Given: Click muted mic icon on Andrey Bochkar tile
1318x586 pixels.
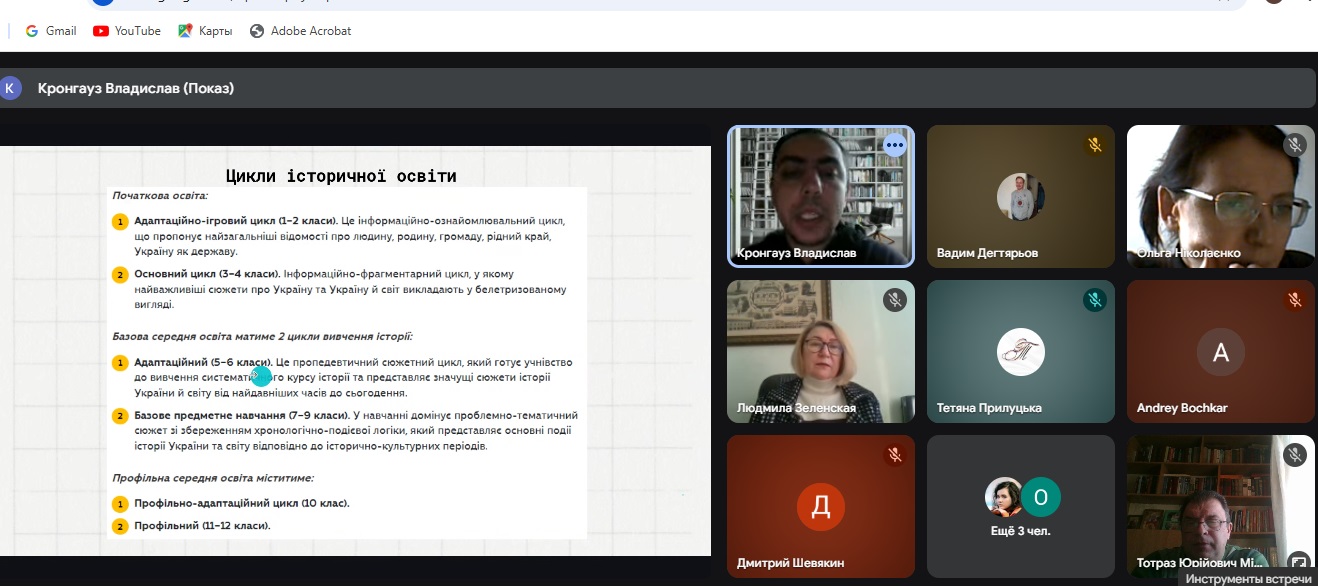Looking at the screenshot, I should click(x=1295, y=300).
